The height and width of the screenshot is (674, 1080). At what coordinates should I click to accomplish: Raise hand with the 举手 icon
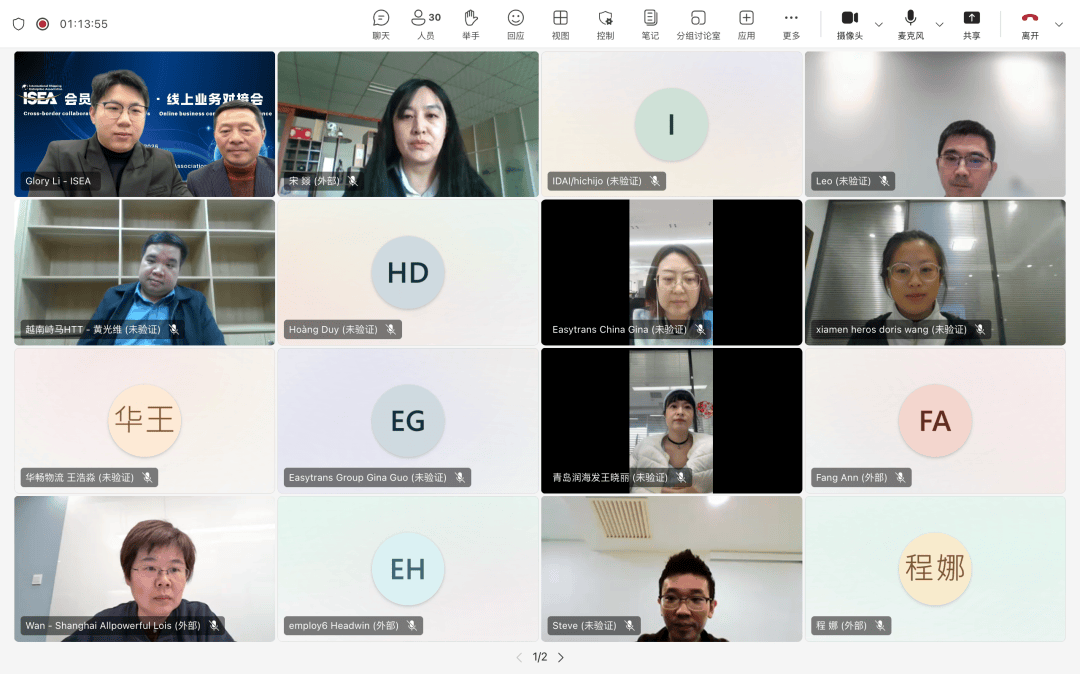[x=471, y=24]
